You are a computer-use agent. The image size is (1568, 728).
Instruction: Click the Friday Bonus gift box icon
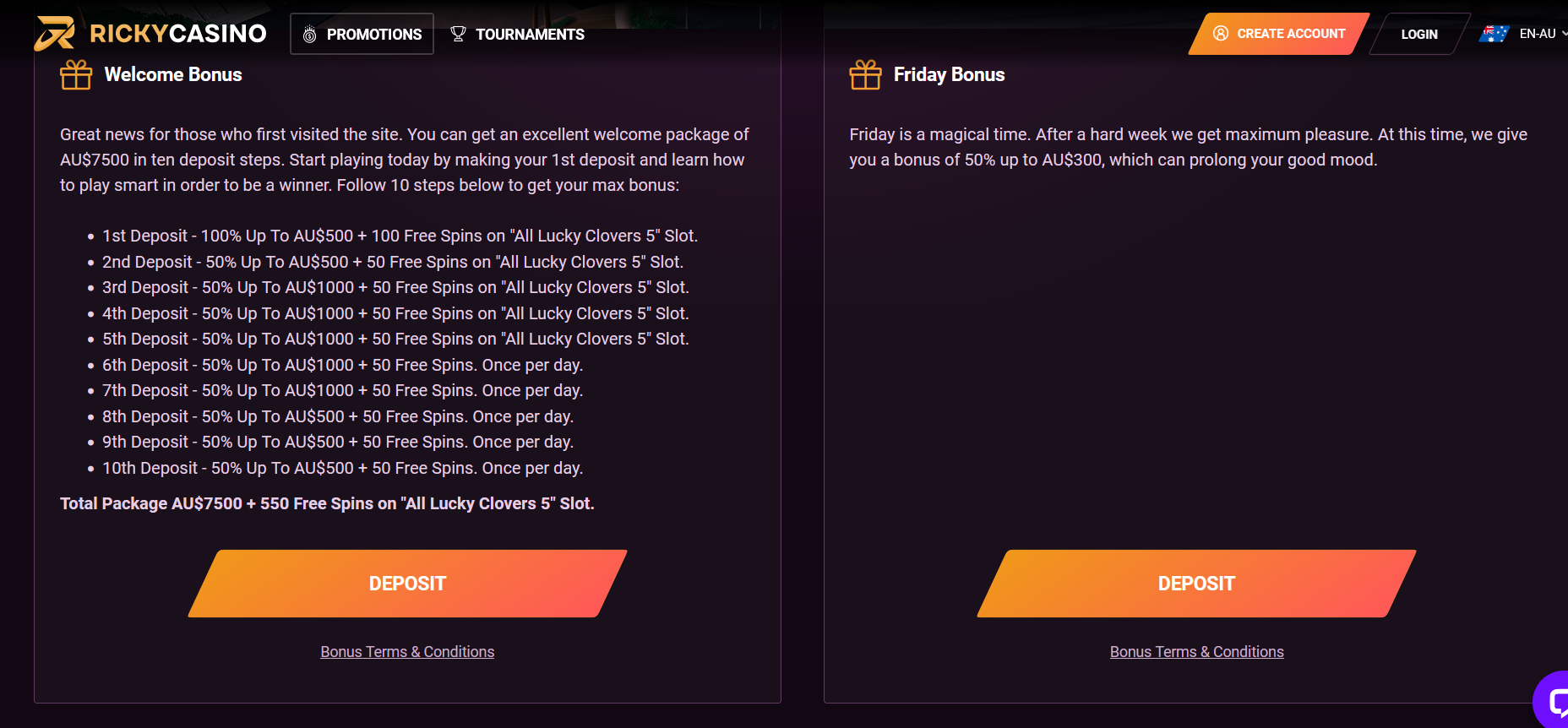pos(865,75)
